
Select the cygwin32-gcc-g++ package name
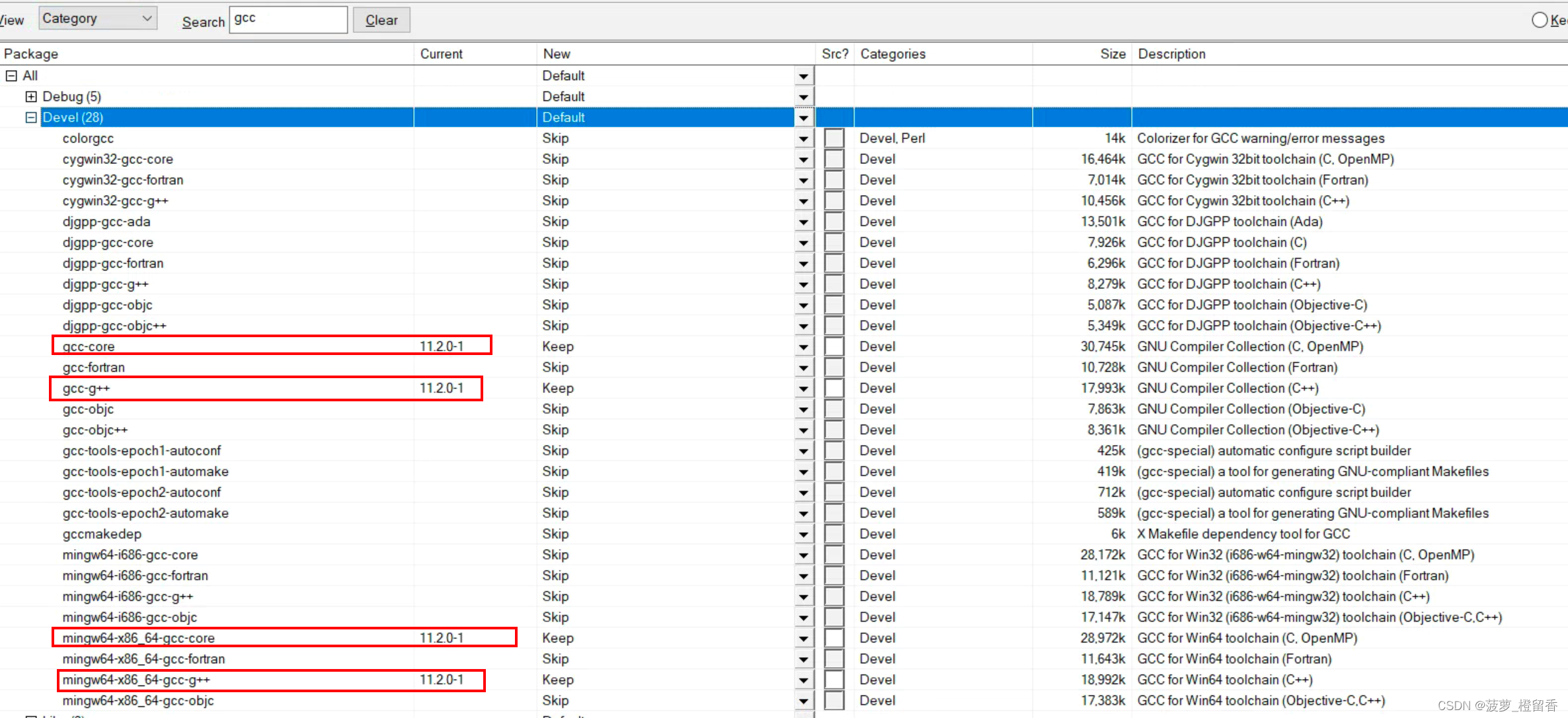(x=116, y=200)
